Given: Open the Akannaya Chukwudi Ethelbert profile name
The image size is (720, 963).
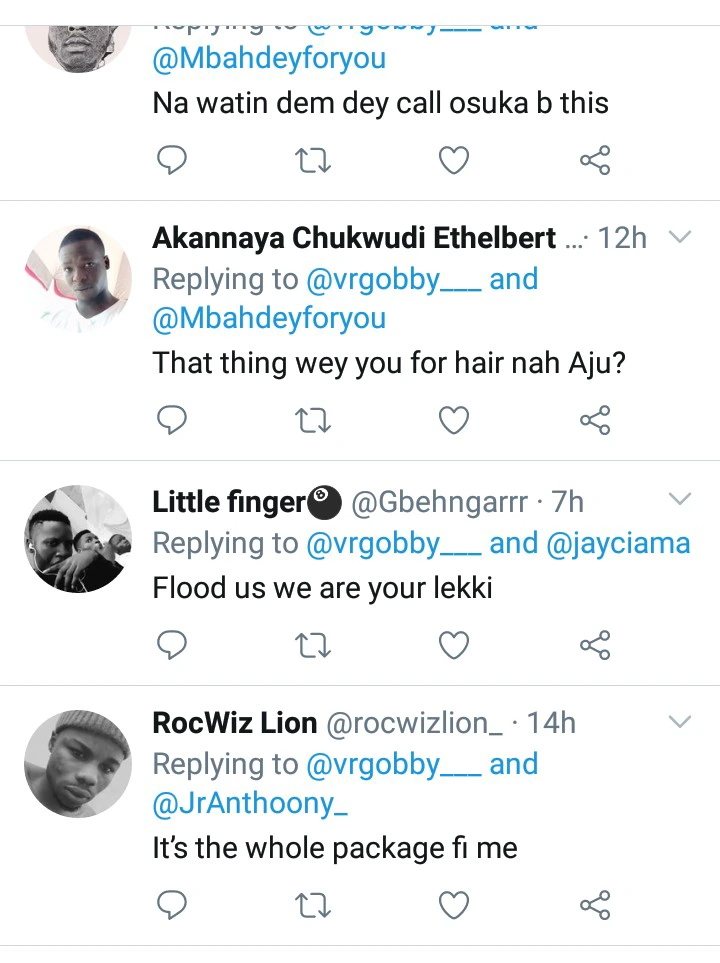Looking at the screenshot, I should coord(354,238).
